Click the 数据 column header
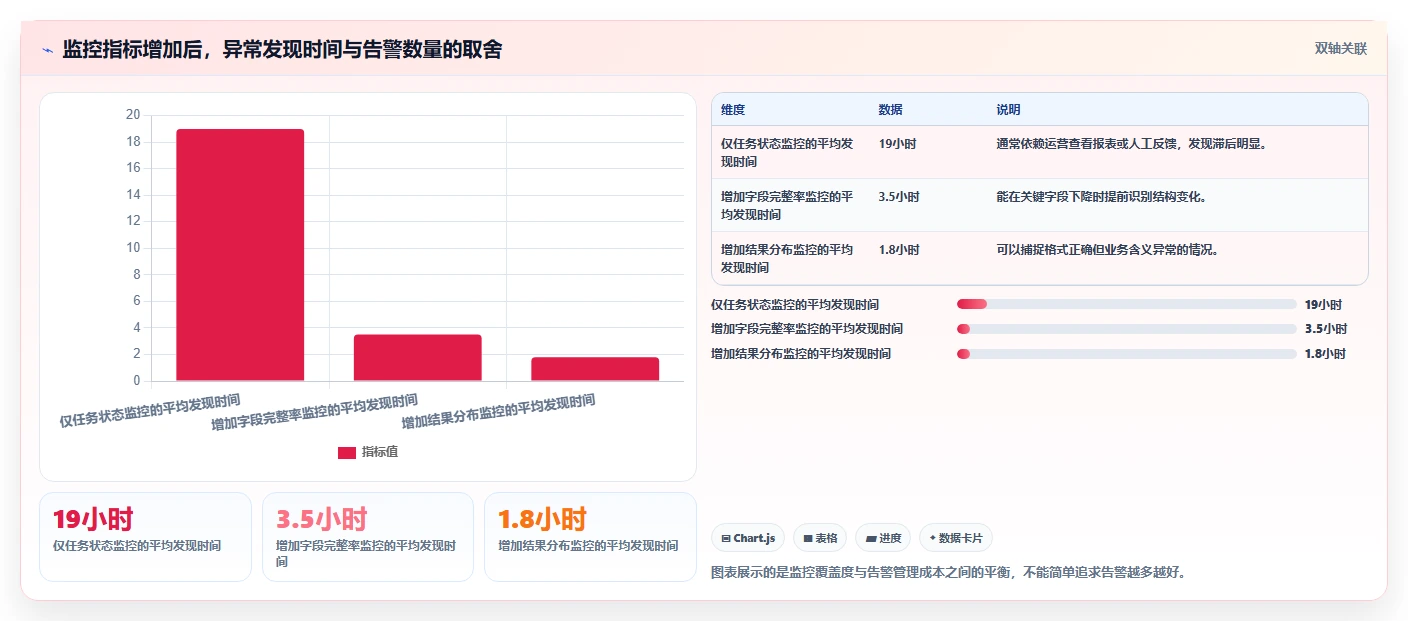Image resolution: width=1408 pixels, height=621 pixels. point(890,110)
